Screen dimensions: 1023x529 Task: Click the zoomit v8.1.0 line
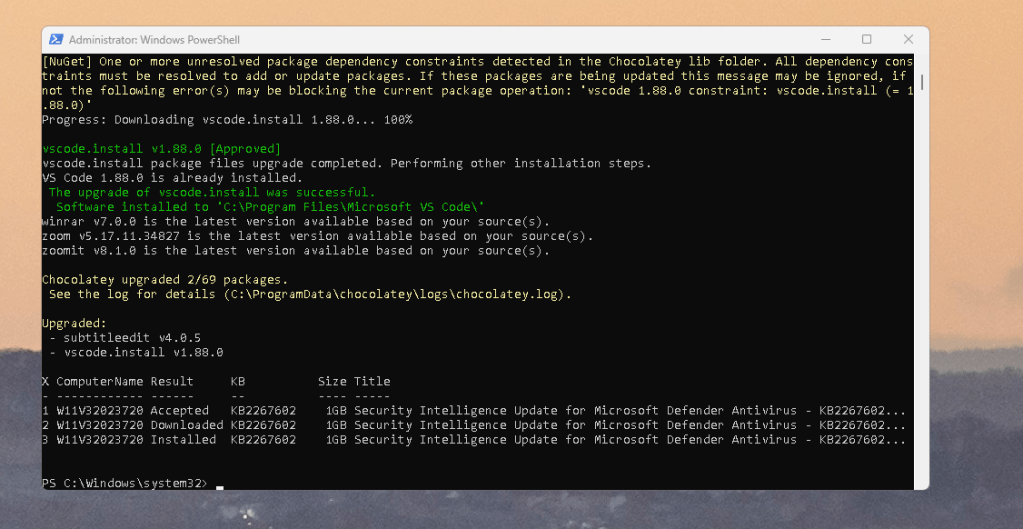tap(296, 250)
